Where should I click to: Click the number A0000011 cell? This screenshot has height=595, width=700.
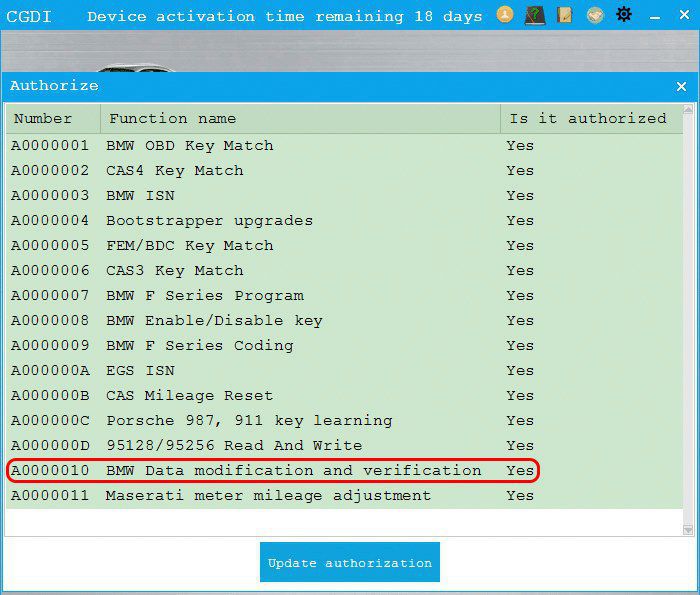click(x=50, y=495)
